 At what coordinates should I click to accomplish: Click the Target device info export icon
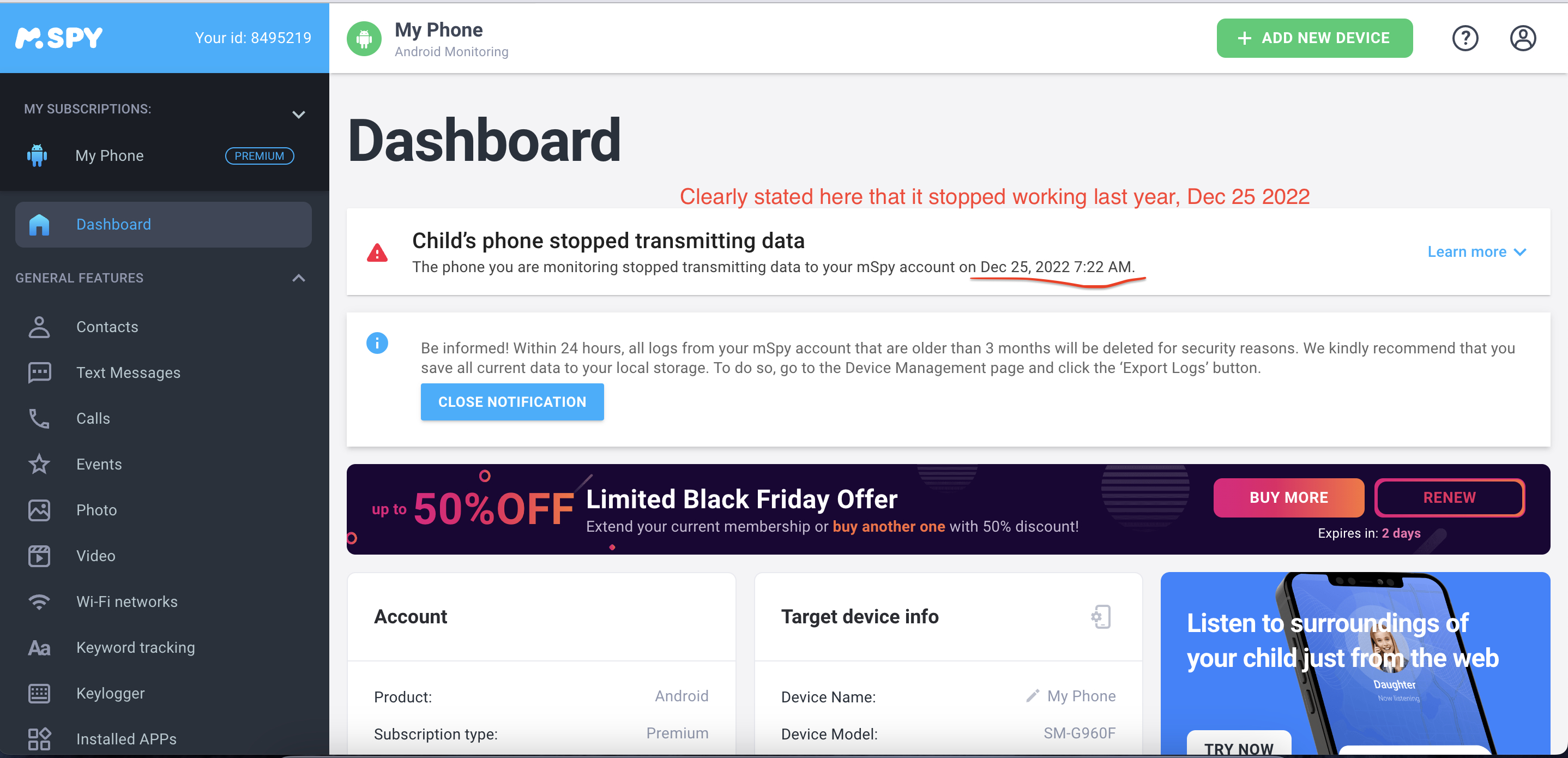[x=1102, y=616]
